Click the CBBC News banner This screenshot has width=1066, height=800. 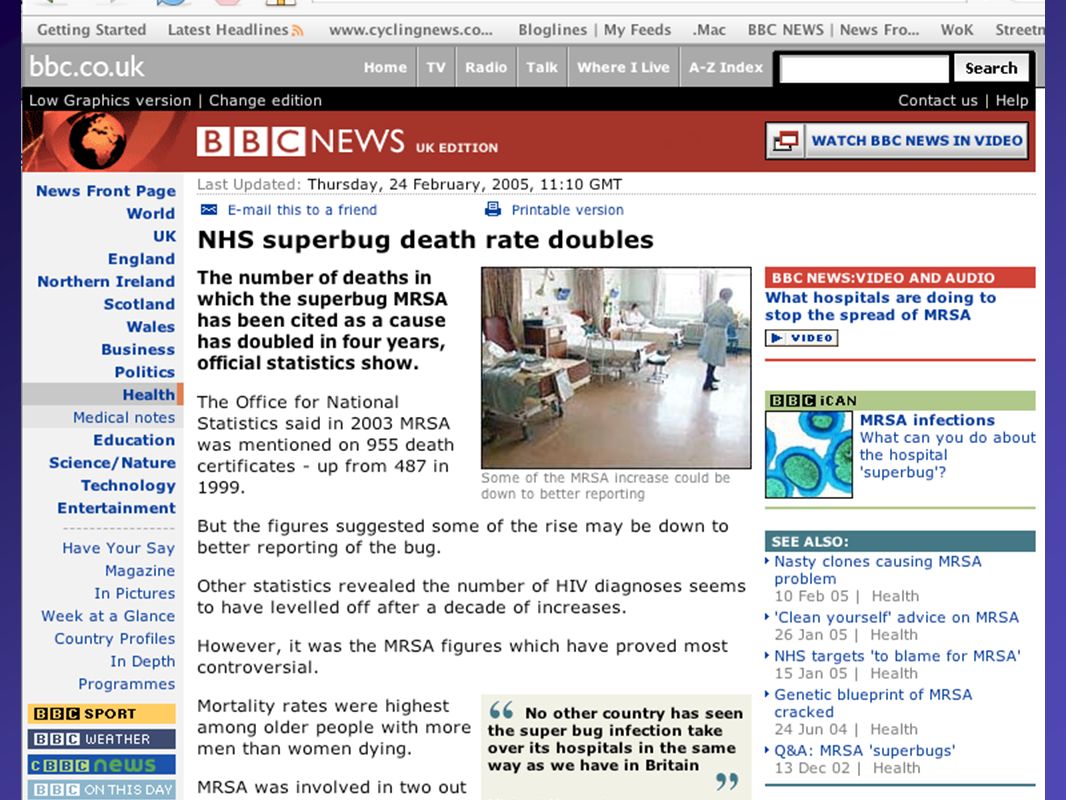pos(101,765)
